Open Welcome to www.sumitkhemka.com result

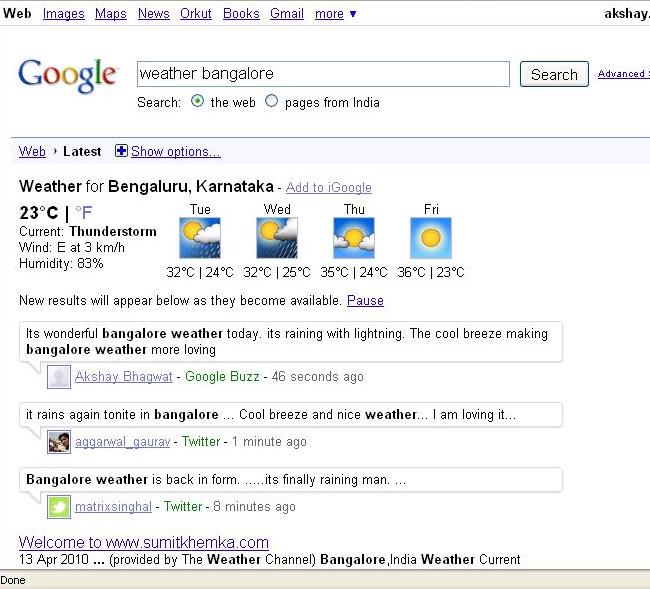[144, 542]
